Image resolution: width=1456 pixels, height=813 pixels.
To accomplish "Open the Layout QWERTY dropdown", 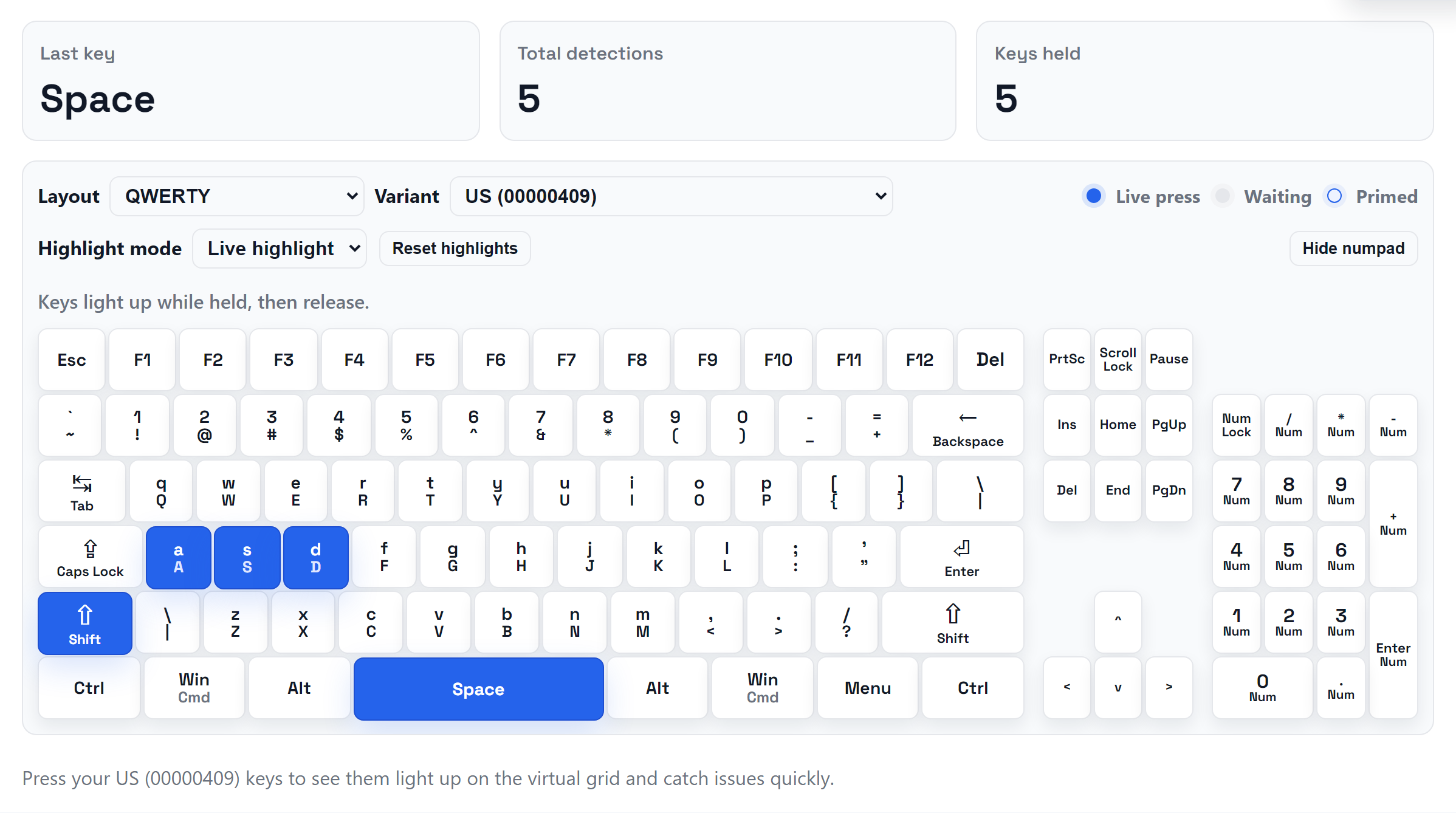I will (x=237, y=196).
